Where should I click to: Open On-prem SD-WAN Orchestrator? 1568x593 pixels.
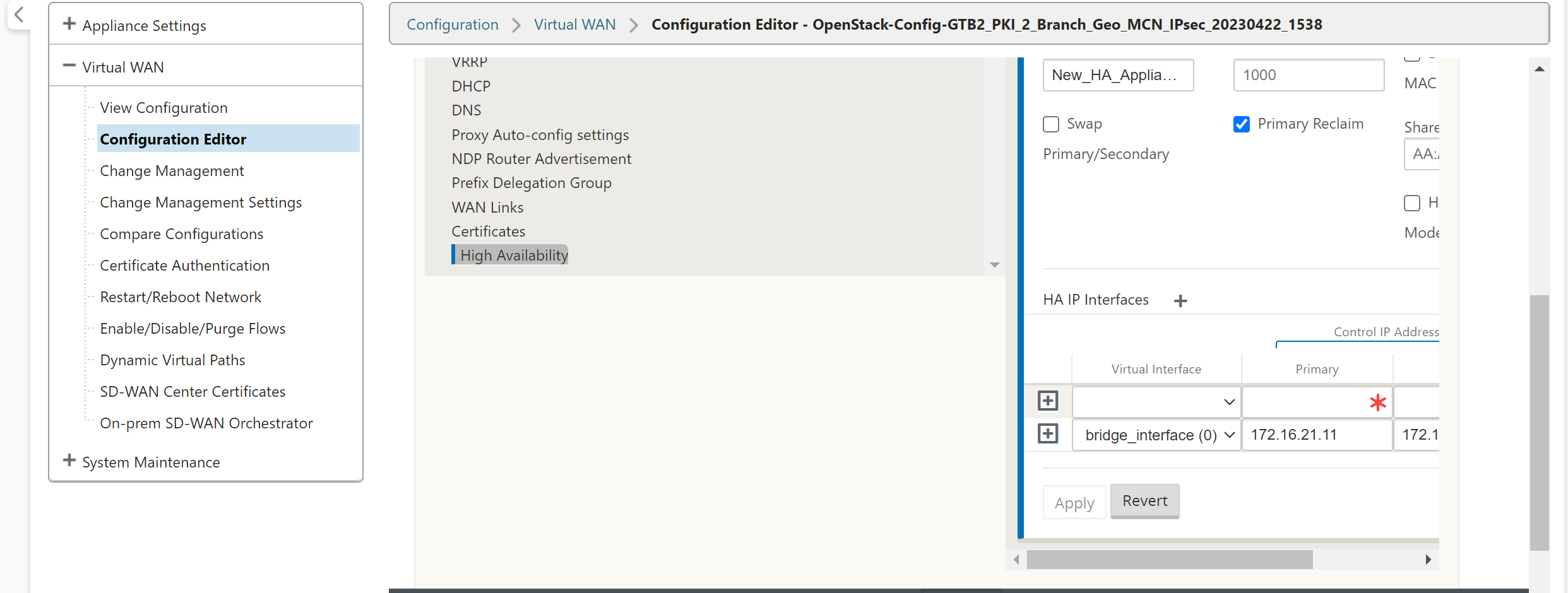(x=206, y=423)
